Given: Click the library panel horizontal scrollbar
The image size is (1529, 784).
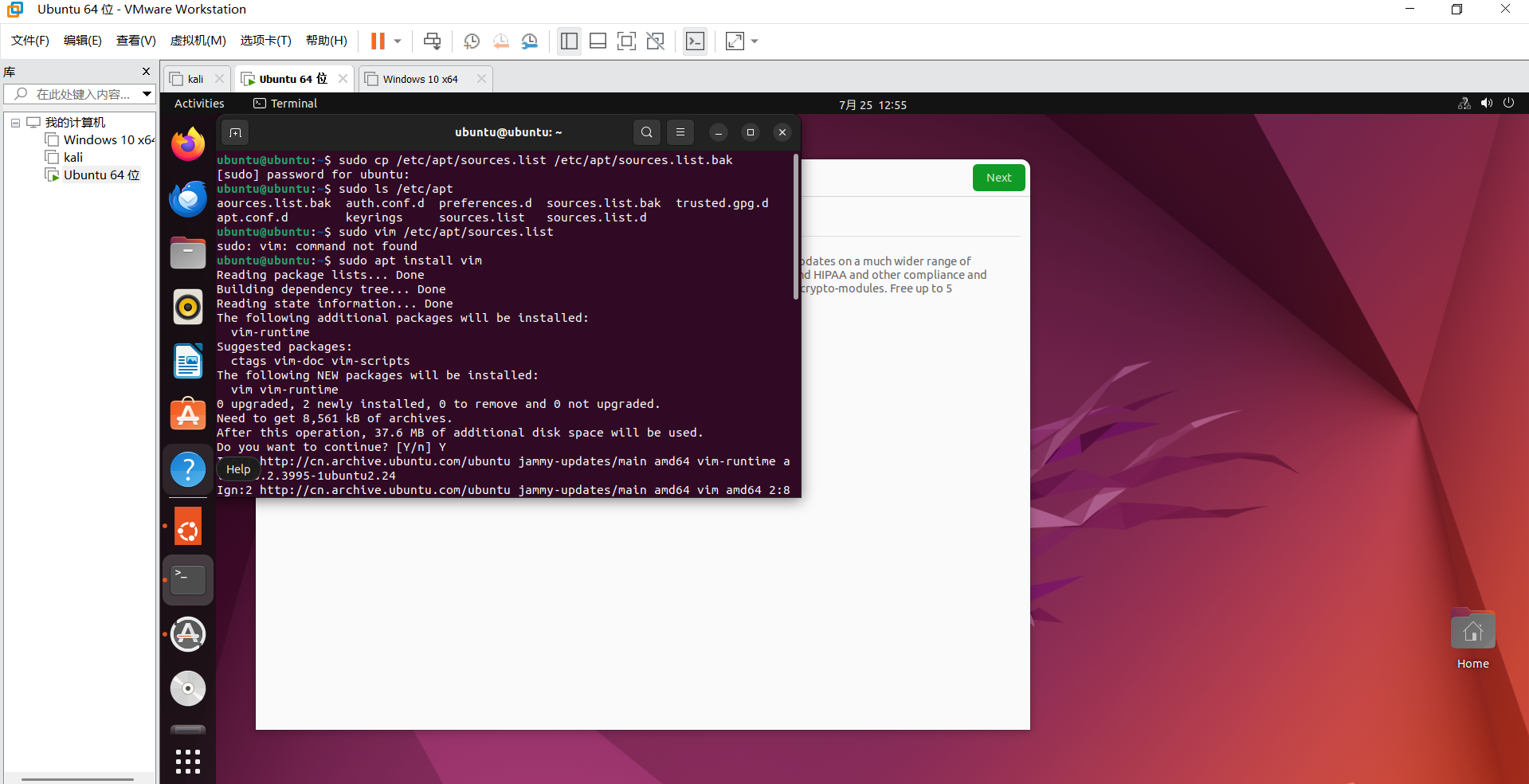Looking at the screenshot, I should tap(78, 779).
